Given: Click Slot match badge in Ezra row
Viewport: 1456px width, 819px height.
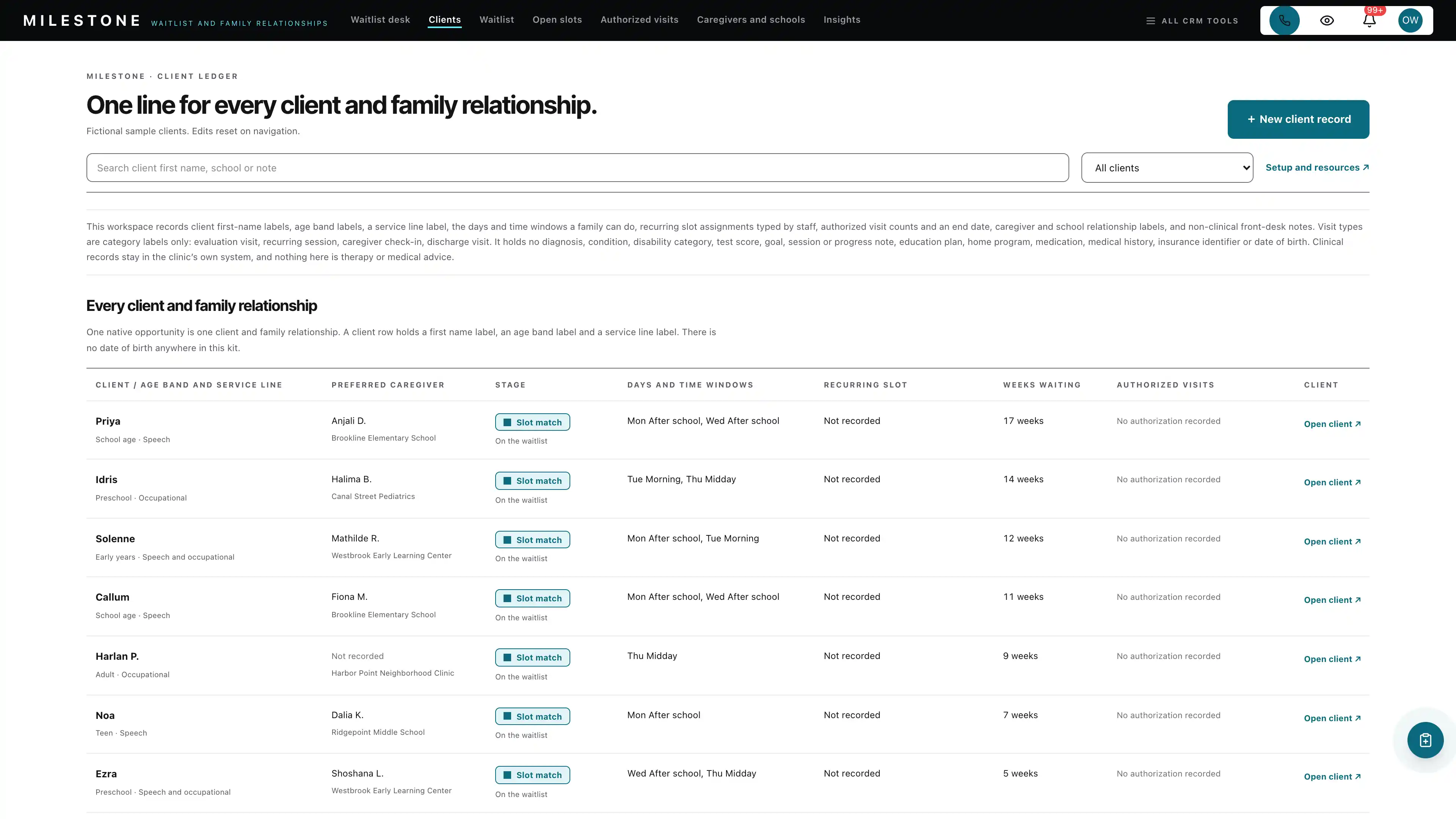Looking at the screenshot, I should tap(532, 775).
